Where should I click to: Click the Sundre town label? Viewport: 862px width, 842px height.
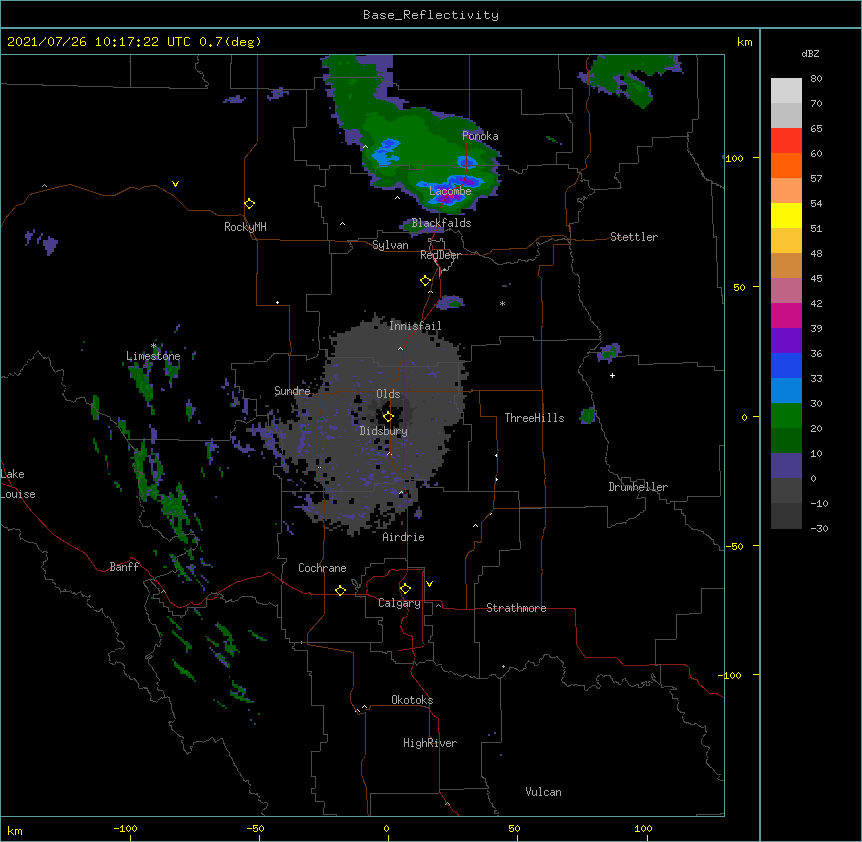pos(292,391)
